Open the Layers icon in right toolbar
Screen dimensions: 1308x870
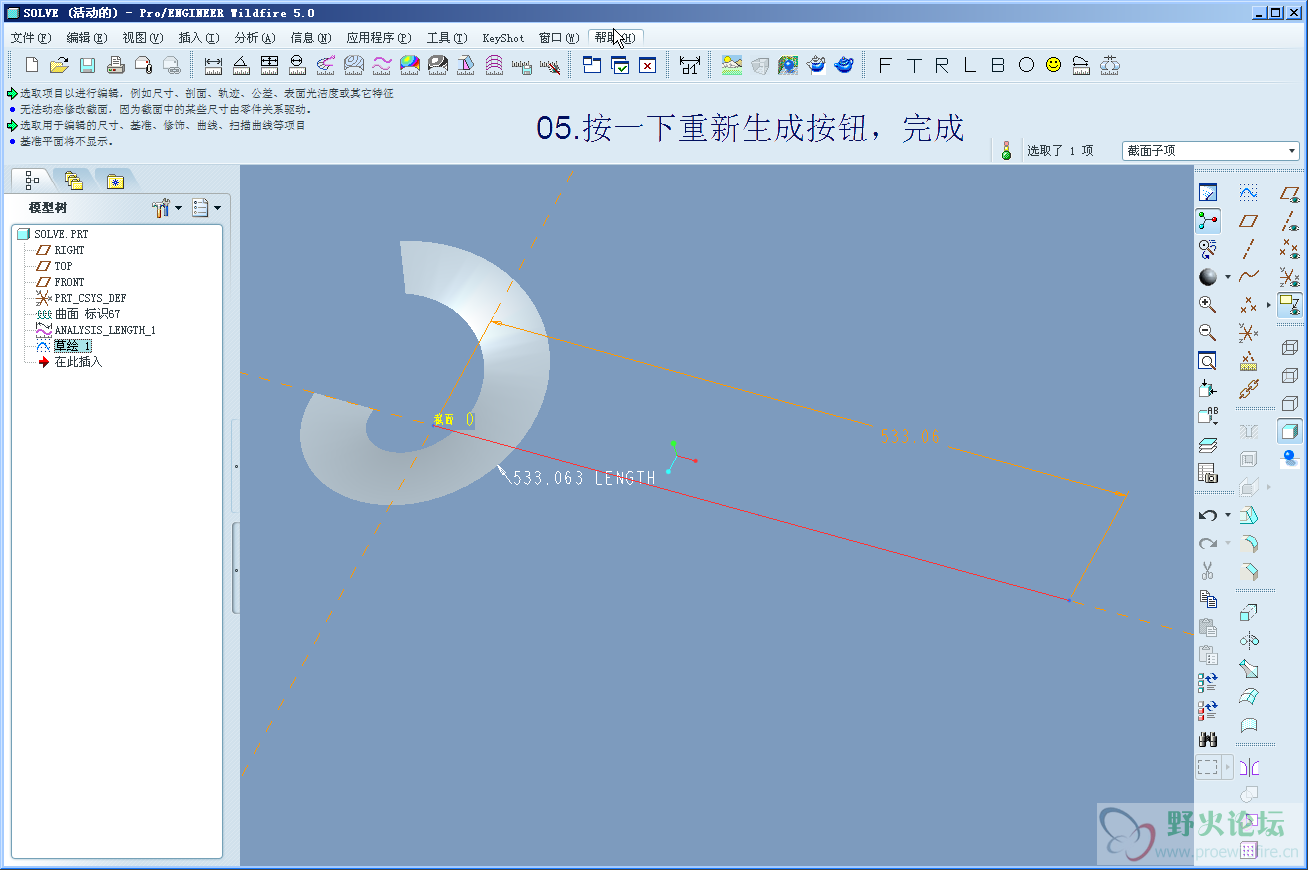[1208, 445]
